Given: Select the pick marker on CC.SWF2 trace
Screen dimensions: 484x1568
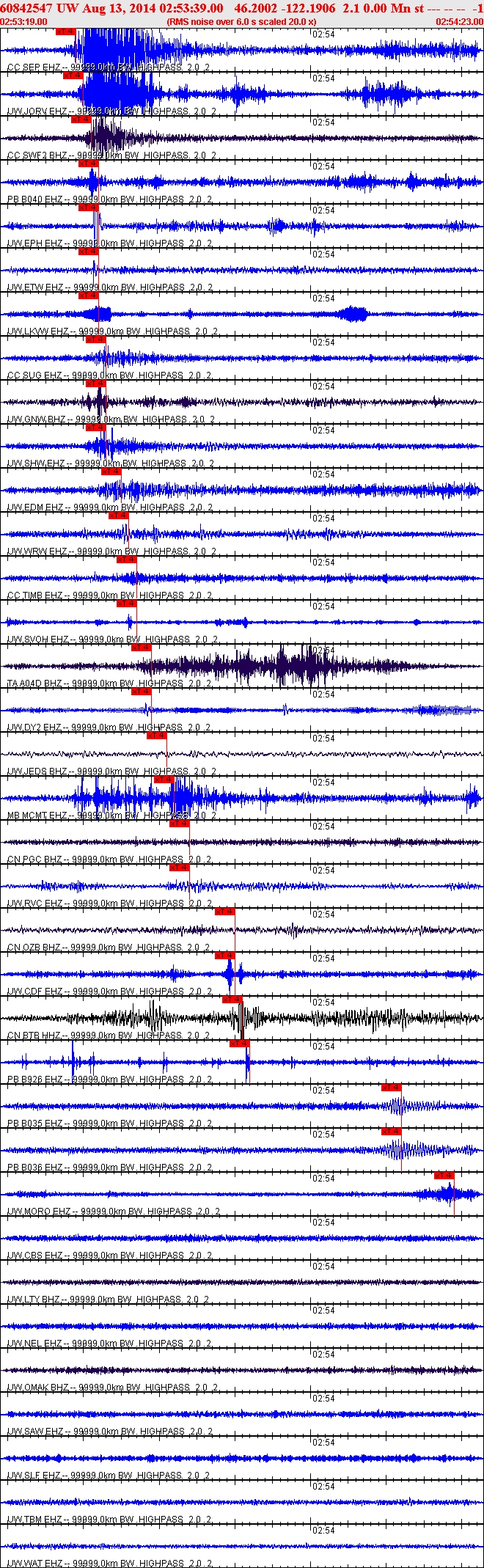Looking at the screenshot, I should pyautogui.click(x=81, y=120).
